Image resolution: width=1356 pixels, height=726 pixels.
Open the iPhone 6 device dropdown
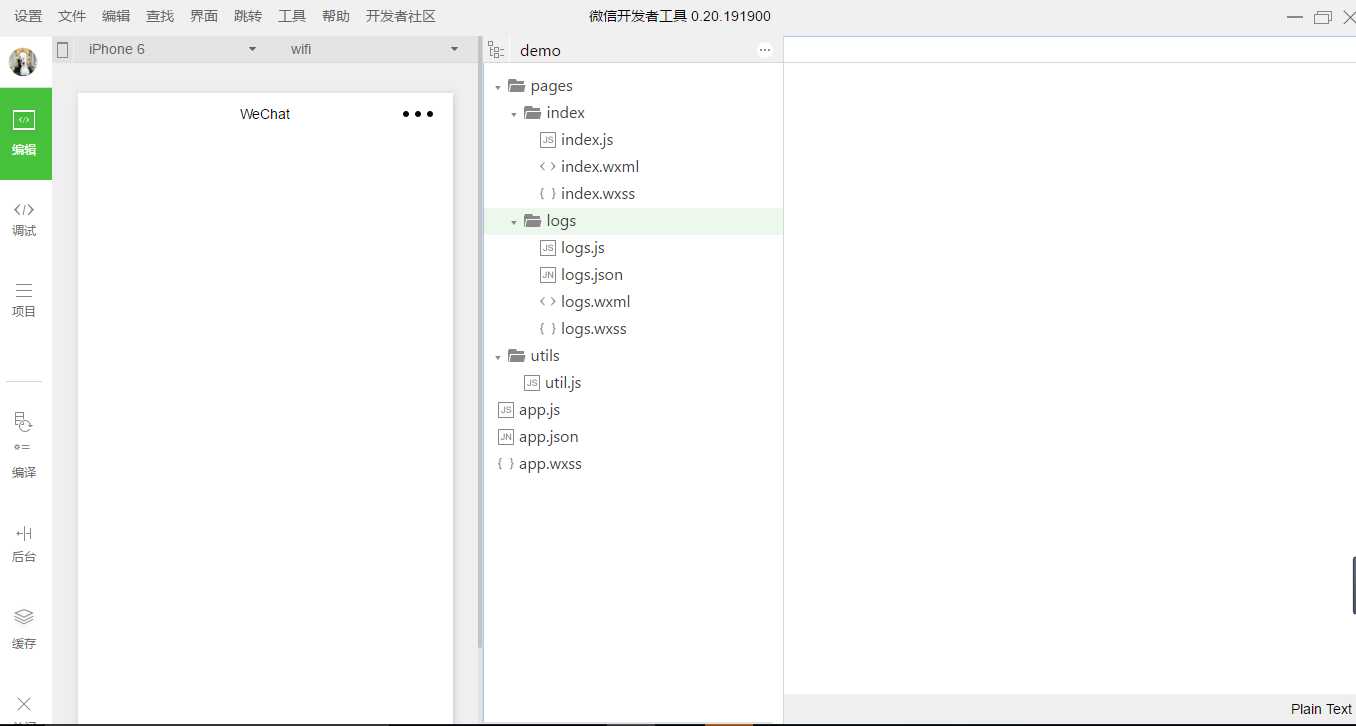click(x=172, y=49)
